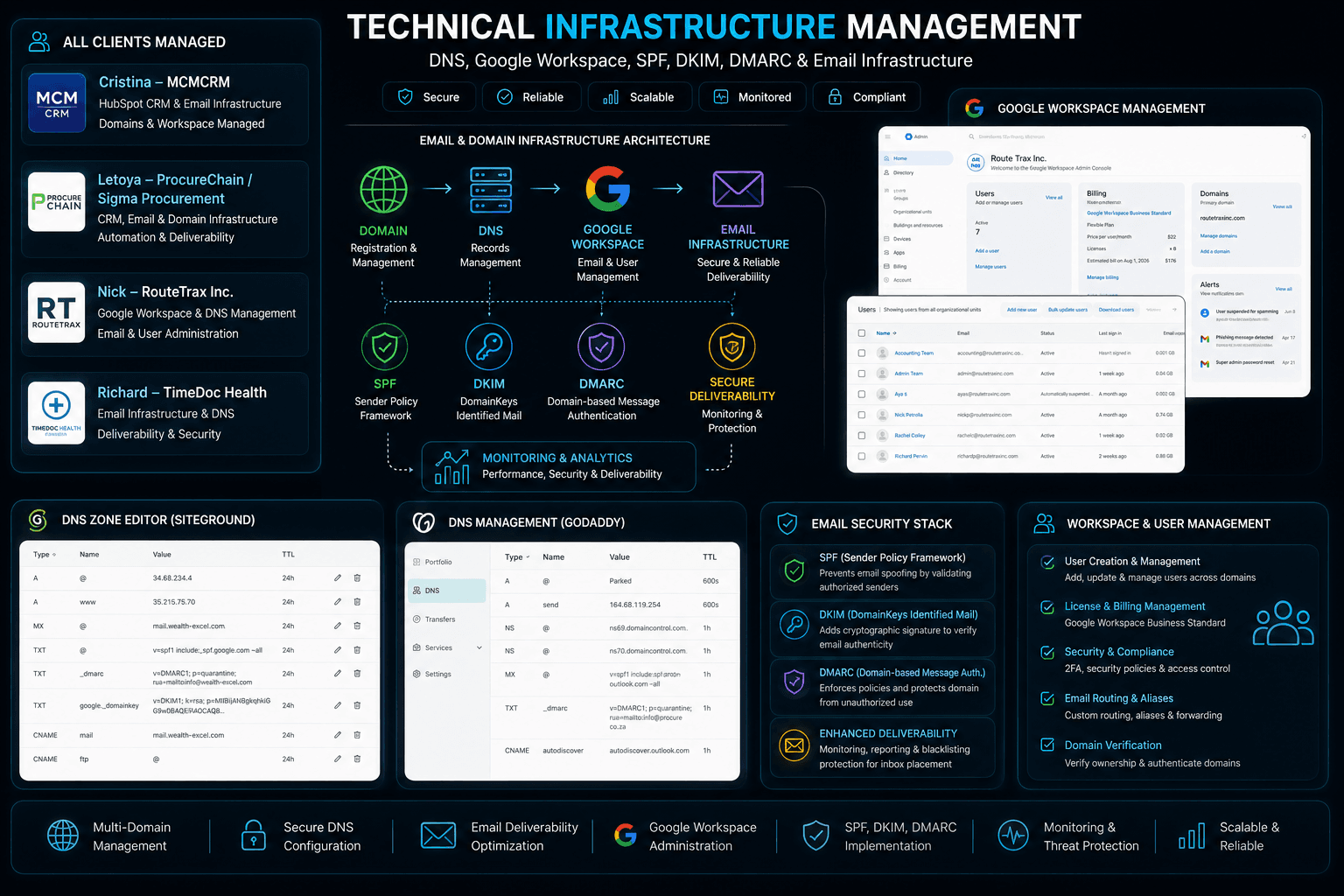Check the box for Admin Team user
1344x896 pixels.
click(x=862, y=374)
